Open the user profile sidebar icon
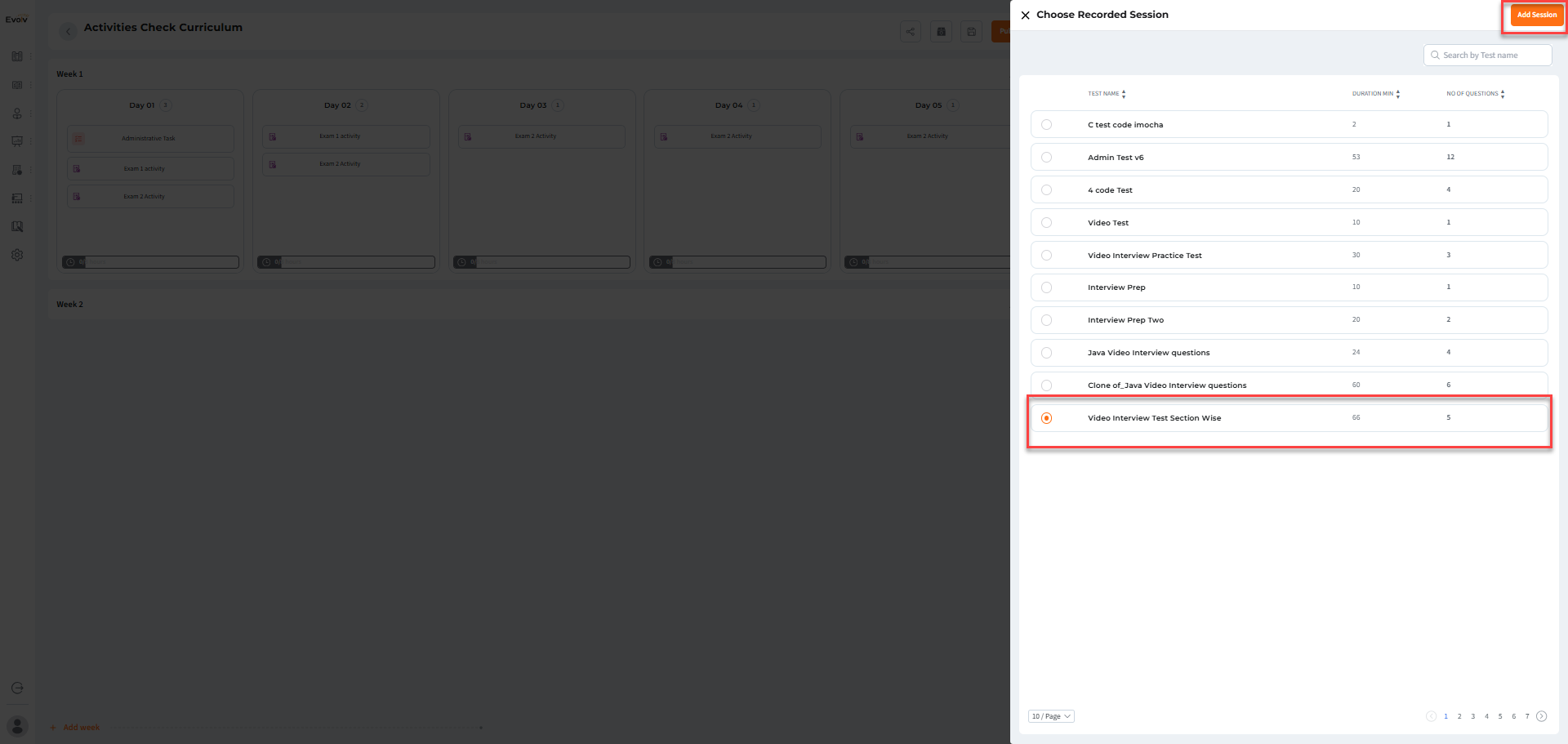The image size is (1568, 744). point(17,114)
